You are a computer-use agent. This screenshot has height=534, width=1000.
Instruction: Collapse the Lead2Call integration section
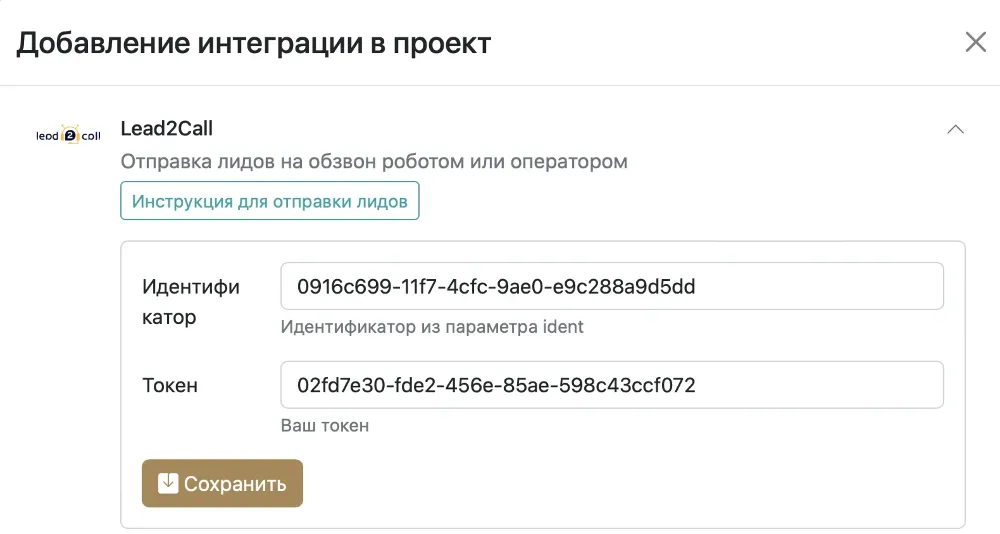coord(955,129)
